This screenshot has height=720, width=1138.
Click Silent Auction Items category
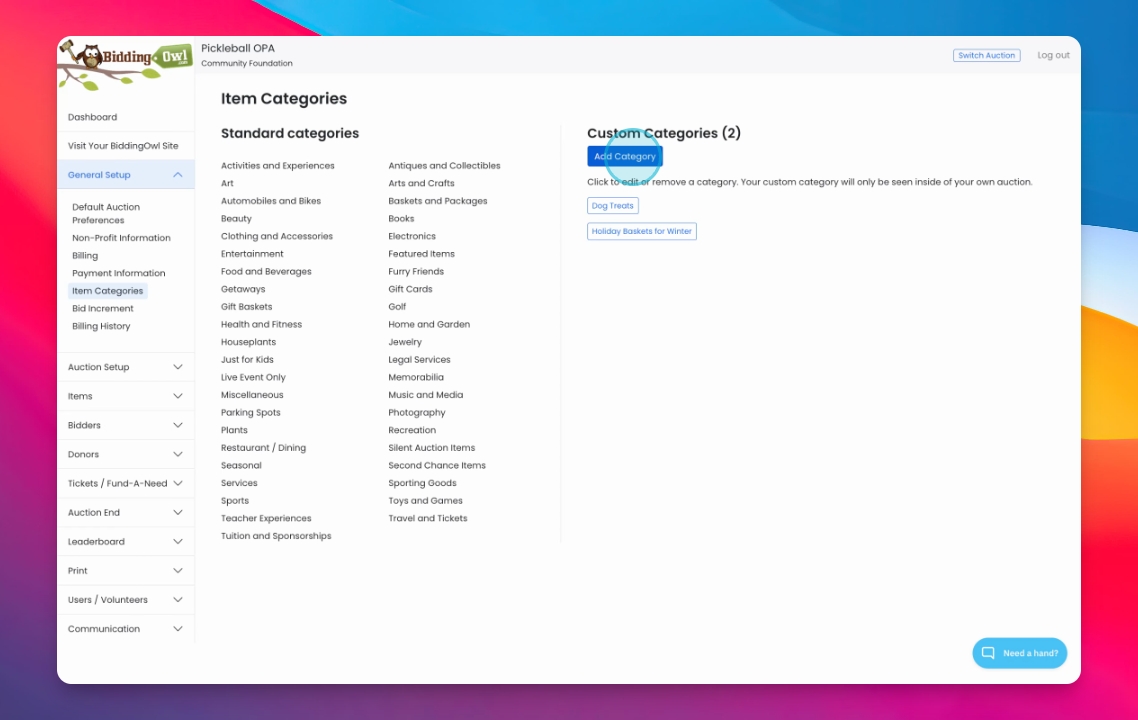[x=431, y=448]
